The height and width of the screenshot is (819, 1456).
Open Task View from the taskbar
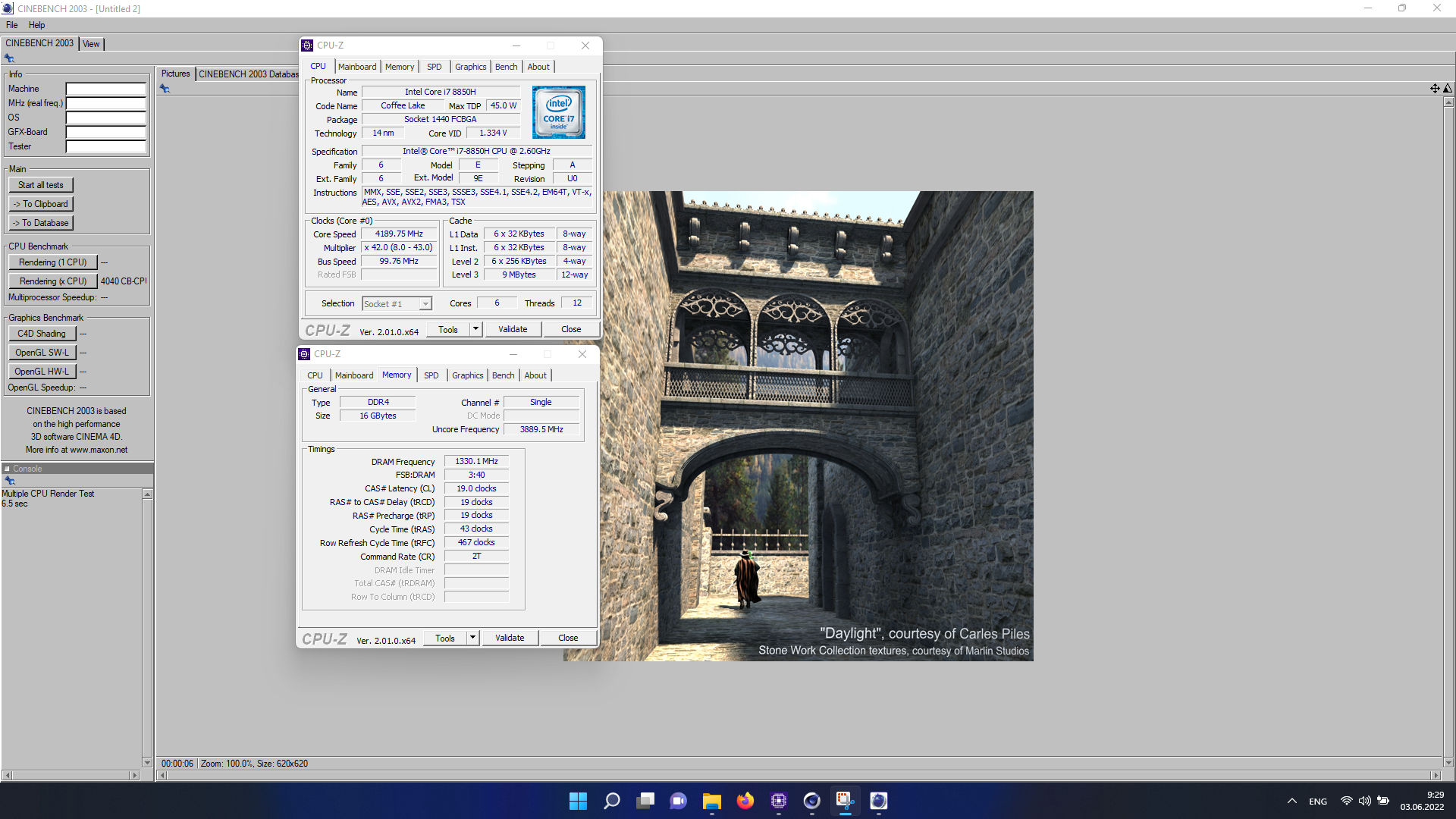pyautogui.click(x=645, y=801)
